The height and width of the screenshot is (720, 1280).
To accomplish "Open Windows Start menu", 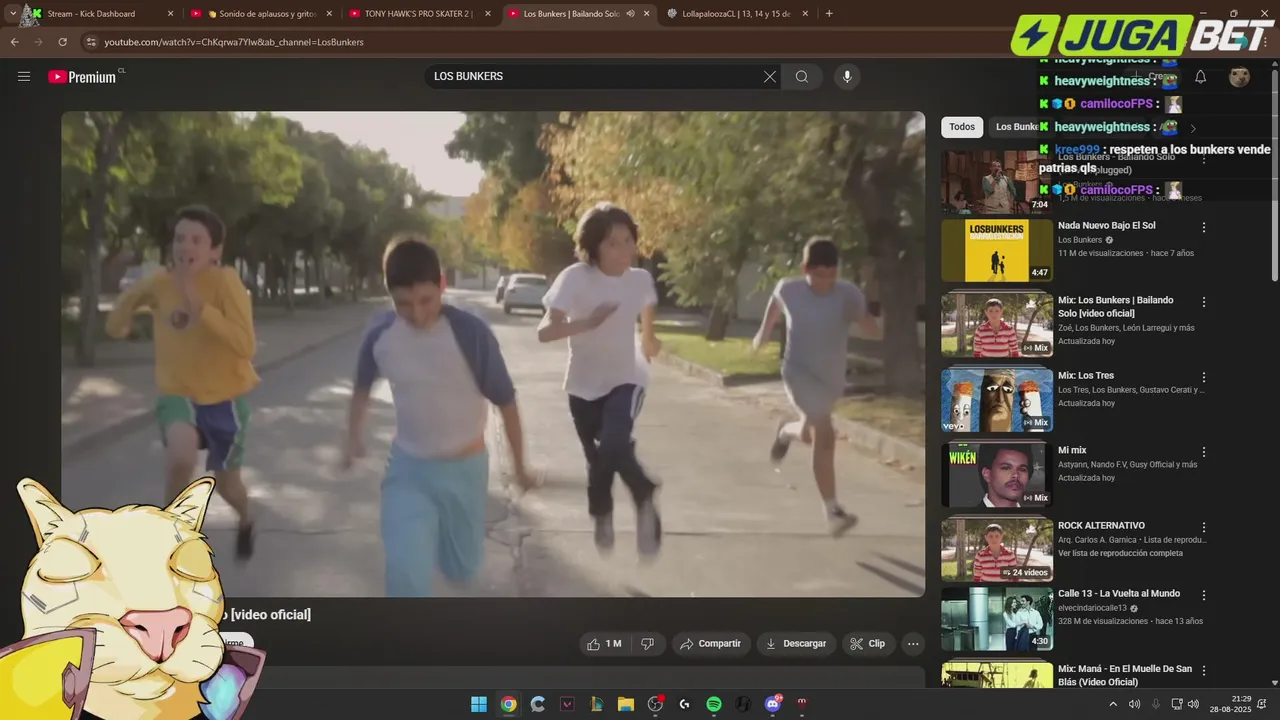I will pos(479,704).
